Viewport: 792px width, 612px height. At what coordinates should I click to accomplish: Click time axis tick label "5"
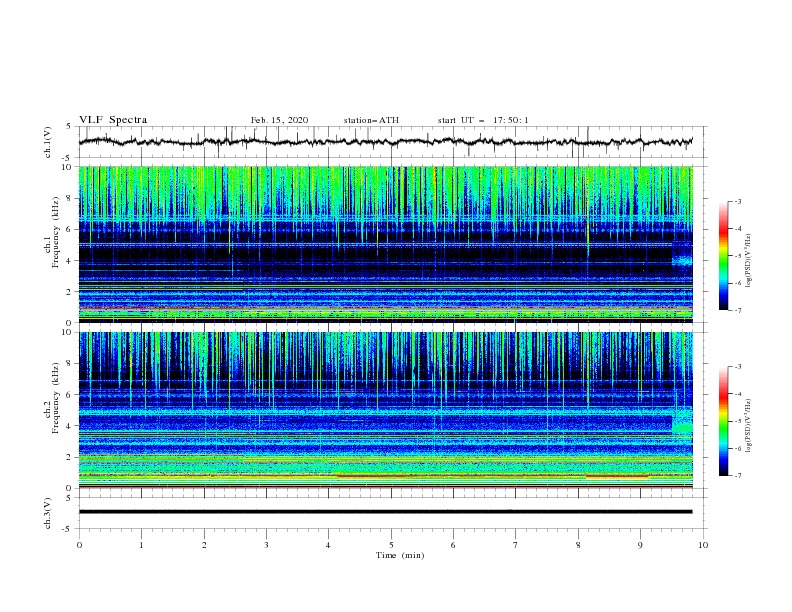[391, 545]
